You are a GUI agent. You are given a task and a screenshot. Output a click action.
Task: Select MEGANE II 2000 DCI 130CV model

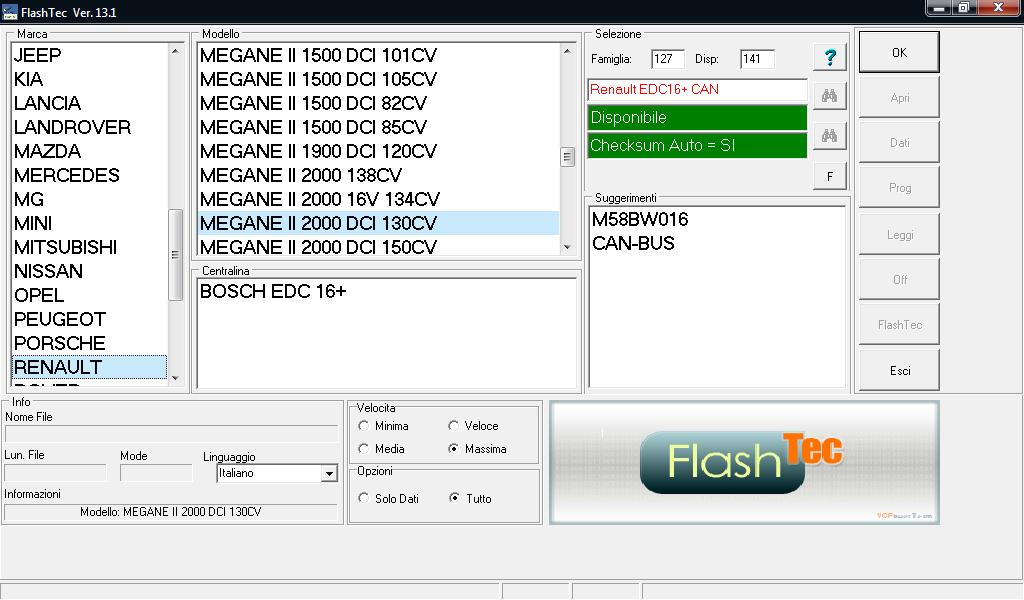[378, 223]
